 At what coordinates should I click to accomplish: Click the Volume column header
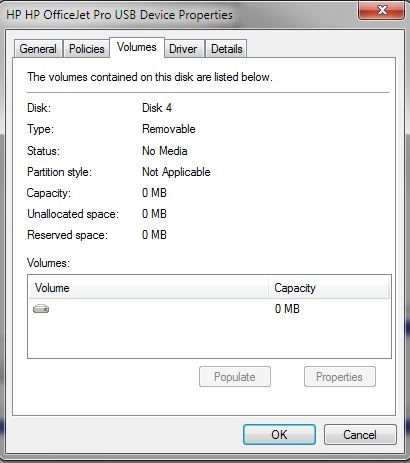pos(148,288)
